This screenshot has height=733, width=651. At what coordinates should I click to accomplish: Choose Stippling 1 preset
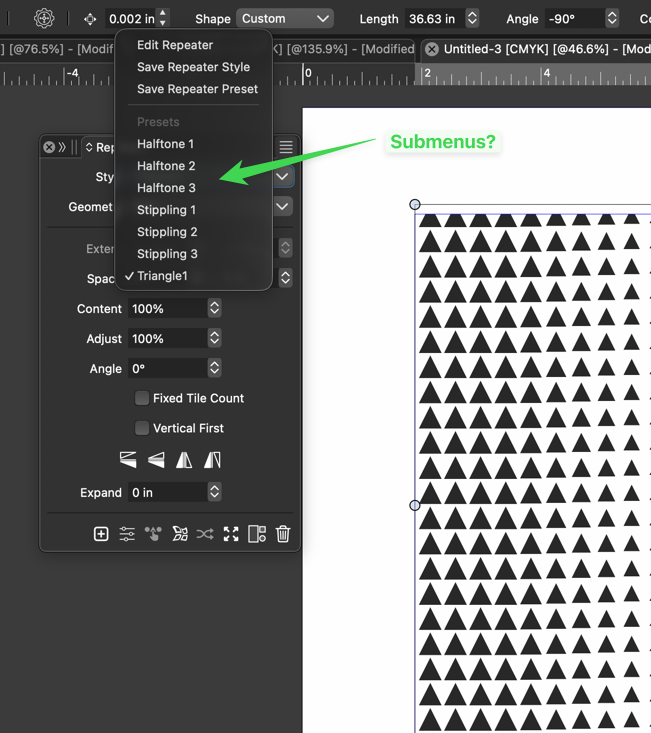tap(166, 210)
